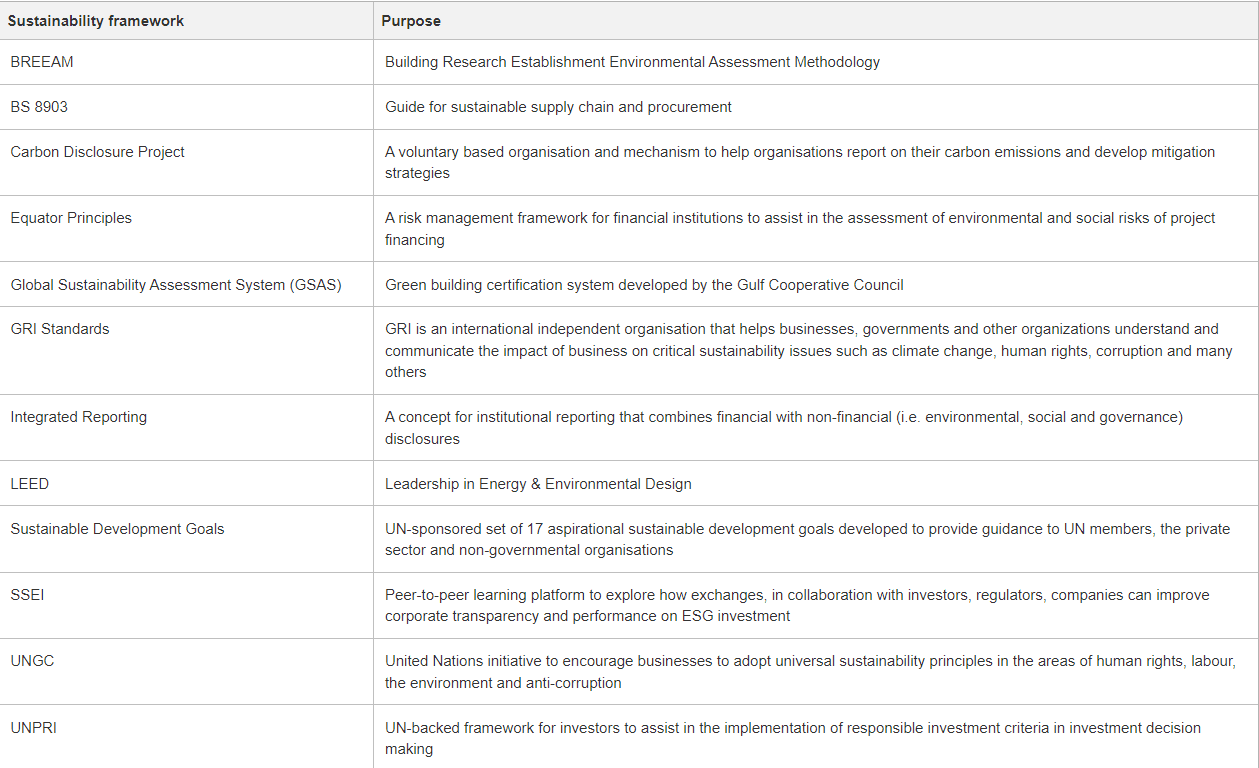
Task: Click the 'Purpose' column header
Action: [411, 21]
